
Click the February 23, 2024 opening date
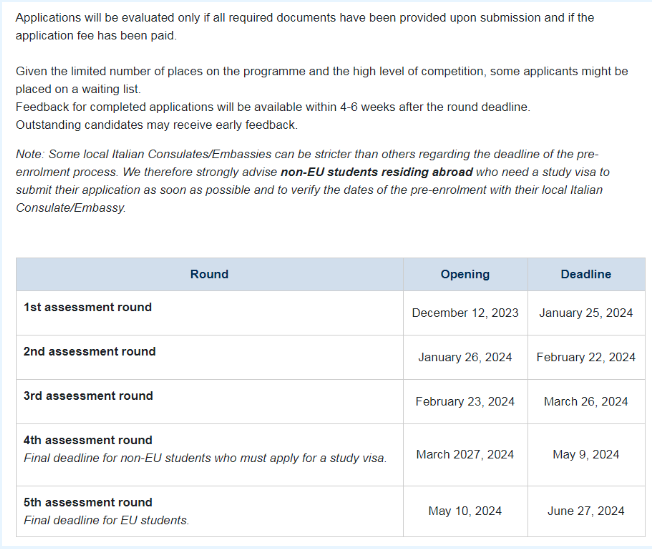(x=465, y=401)
